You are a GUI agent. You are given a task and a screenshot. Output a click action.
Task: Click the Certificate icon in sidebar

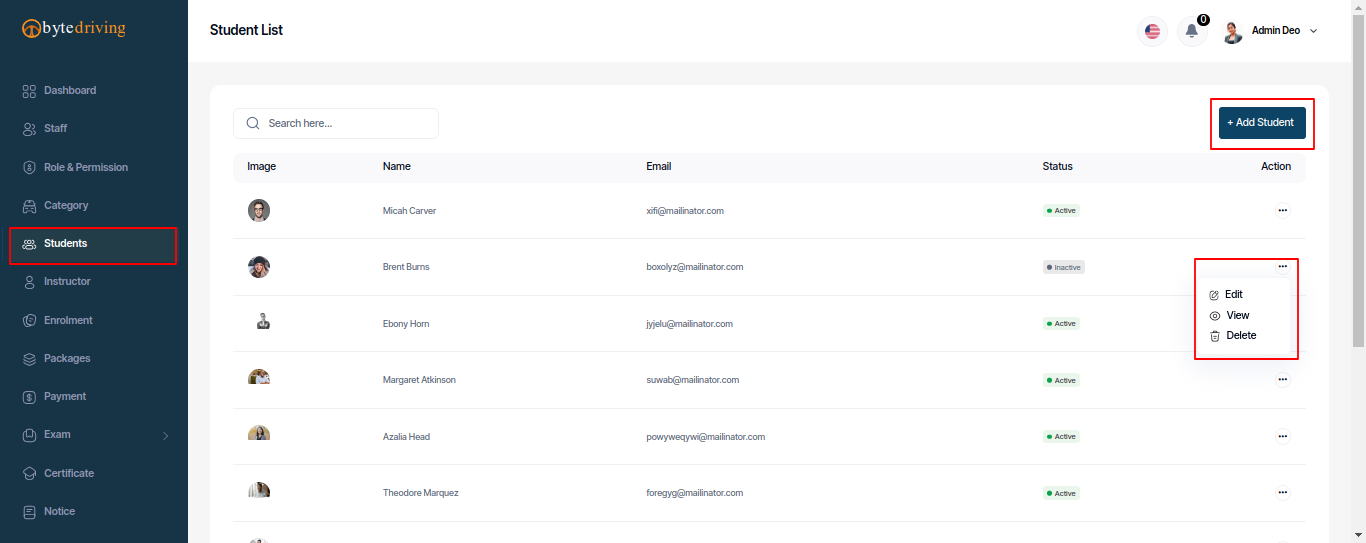click(x=29, y=473)
